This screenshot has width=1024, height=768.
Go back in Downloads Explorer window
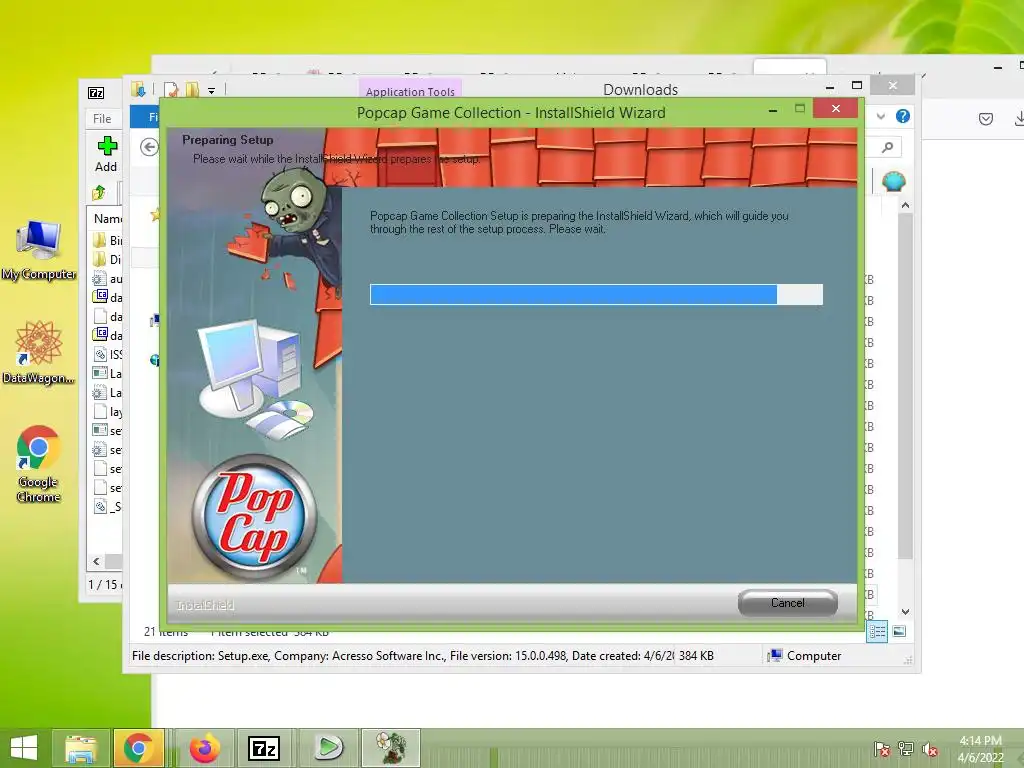tap(149, 147)
